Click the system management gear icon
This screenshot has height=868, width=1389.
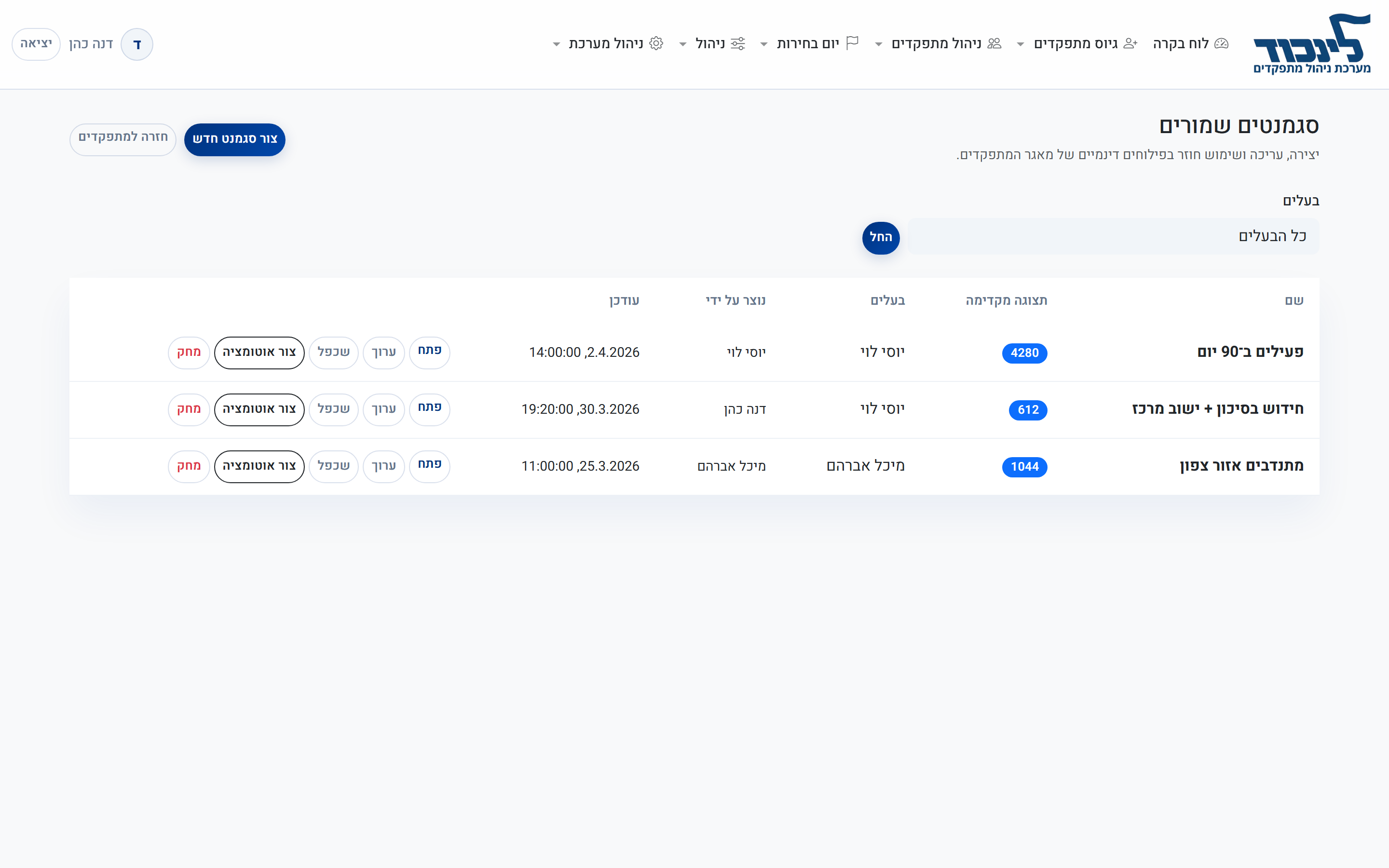[656, 43]
